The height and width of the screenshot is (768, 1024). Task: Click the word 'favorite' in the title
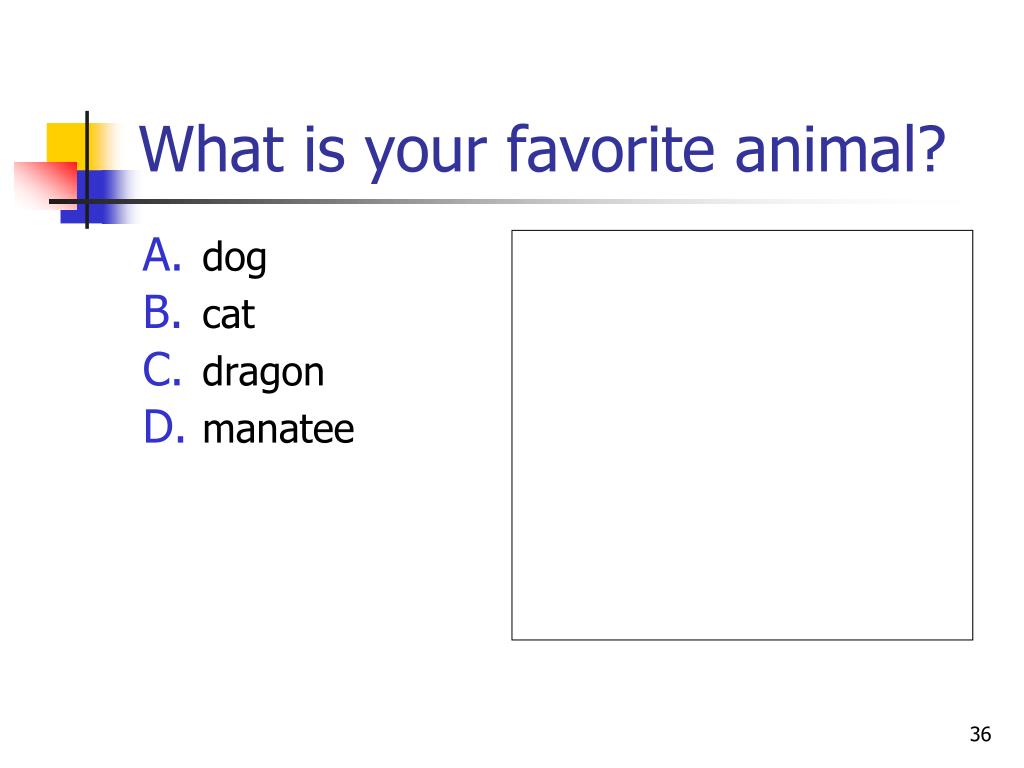pos(611,149)
